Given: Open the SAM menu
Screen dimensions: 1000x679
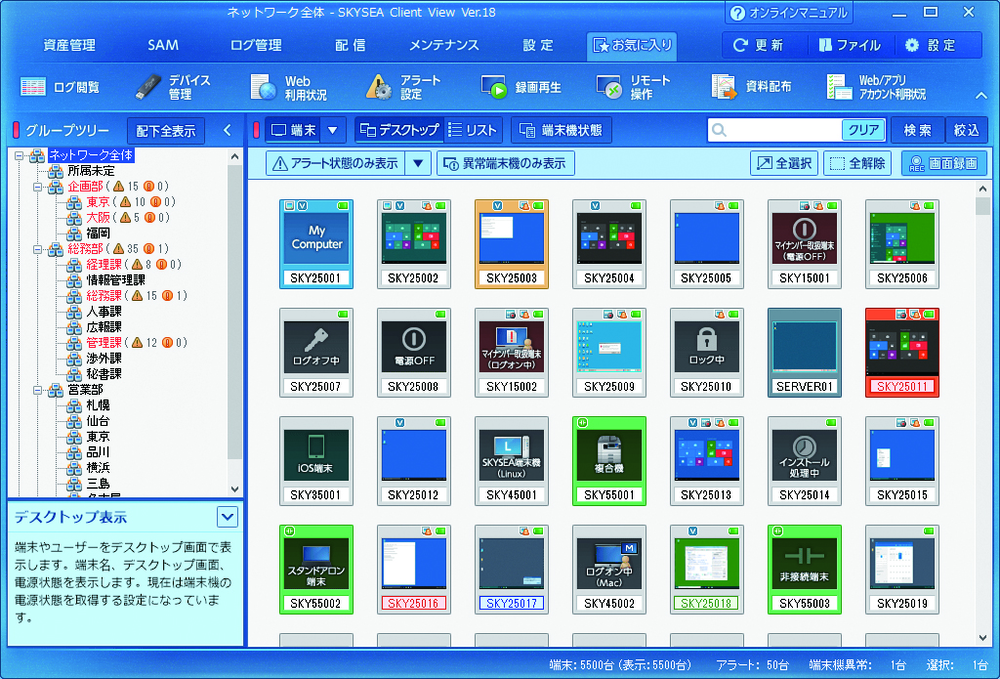Looking at the screenshot, I should tap(163, 45).
